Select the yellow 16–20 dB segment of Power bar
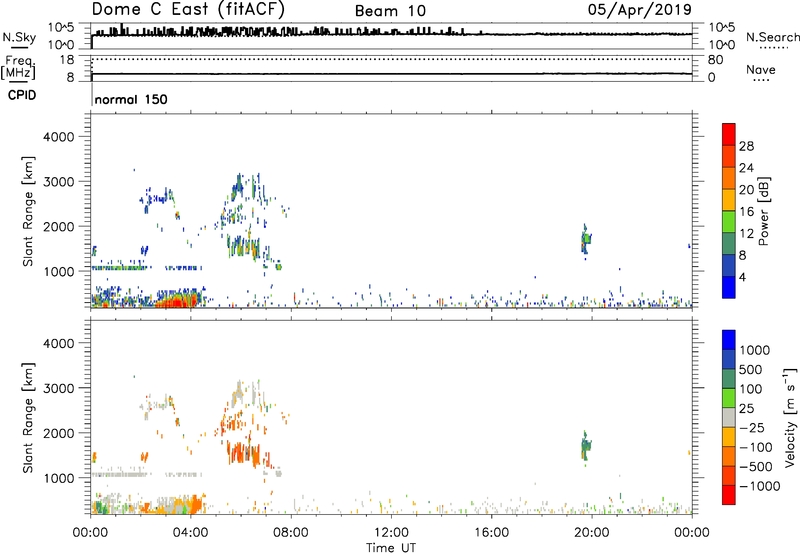 point(729,199)
